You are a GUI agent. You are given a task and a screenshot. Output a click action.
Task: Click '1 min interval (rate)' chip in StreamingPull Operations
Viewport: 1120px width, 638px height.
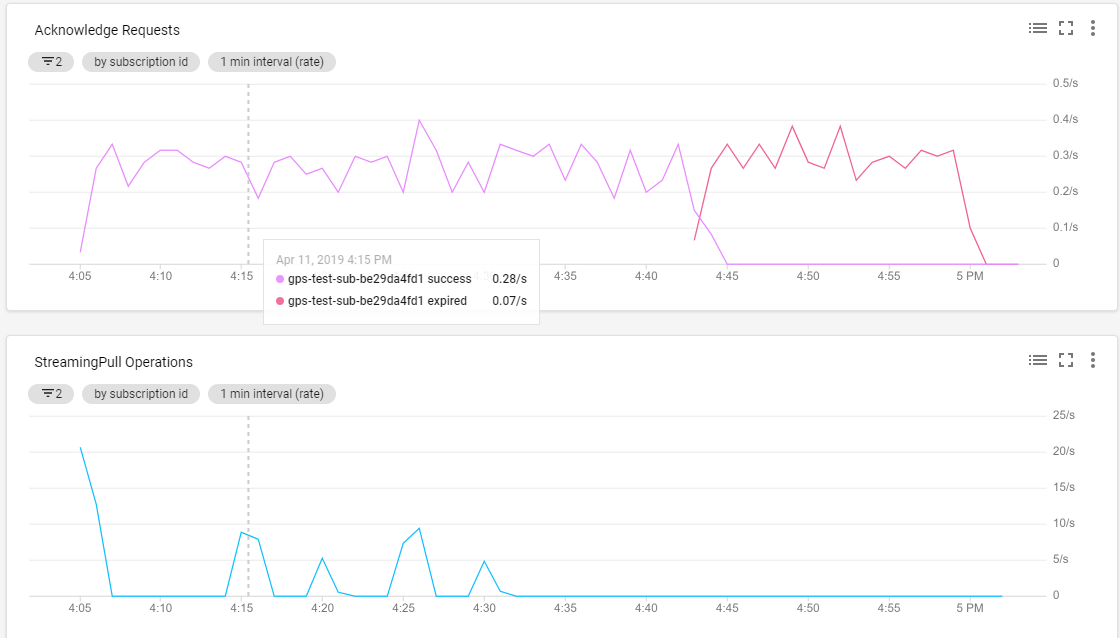pyautogui.click(x=271, y=394)
